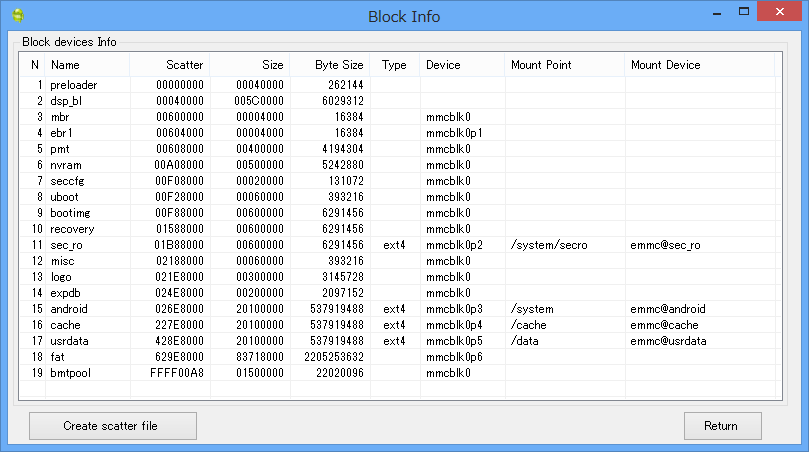
Task: Select the usrdata name cell
Action: pos(70,341)
